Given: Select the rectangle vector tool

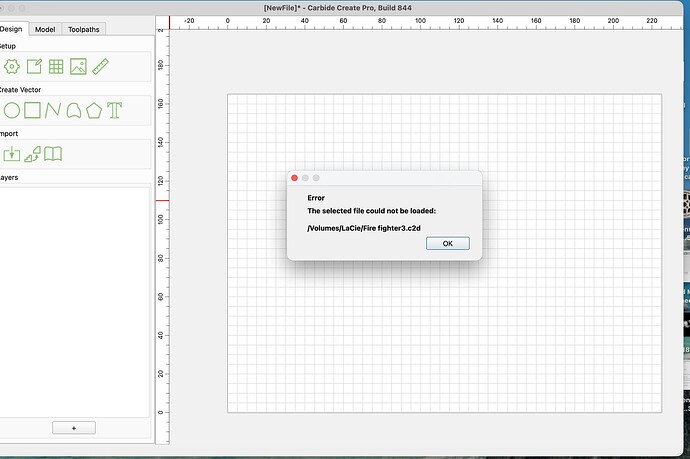Looking at the screenshot, I should (x=33, y=110).
